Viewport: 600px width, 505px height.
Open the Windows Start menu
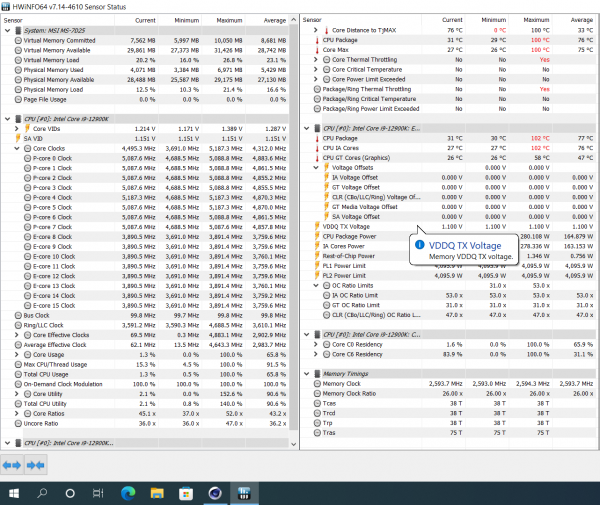point(14,494)
